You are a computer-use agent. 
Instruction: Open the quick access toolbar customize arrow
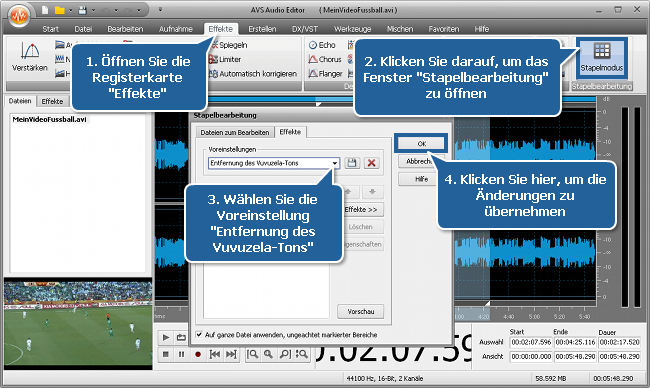[x=160, y=10]
